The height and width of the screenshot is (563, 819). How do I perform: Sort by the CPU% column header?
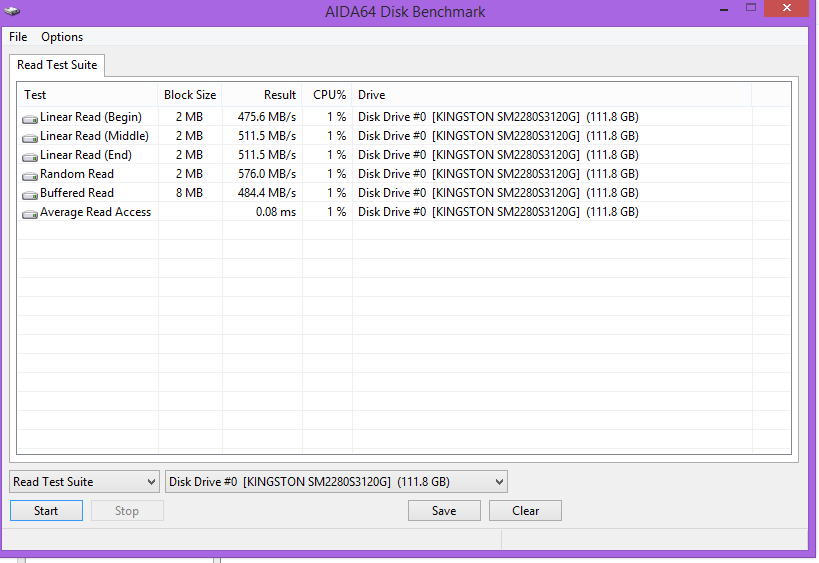327,95
